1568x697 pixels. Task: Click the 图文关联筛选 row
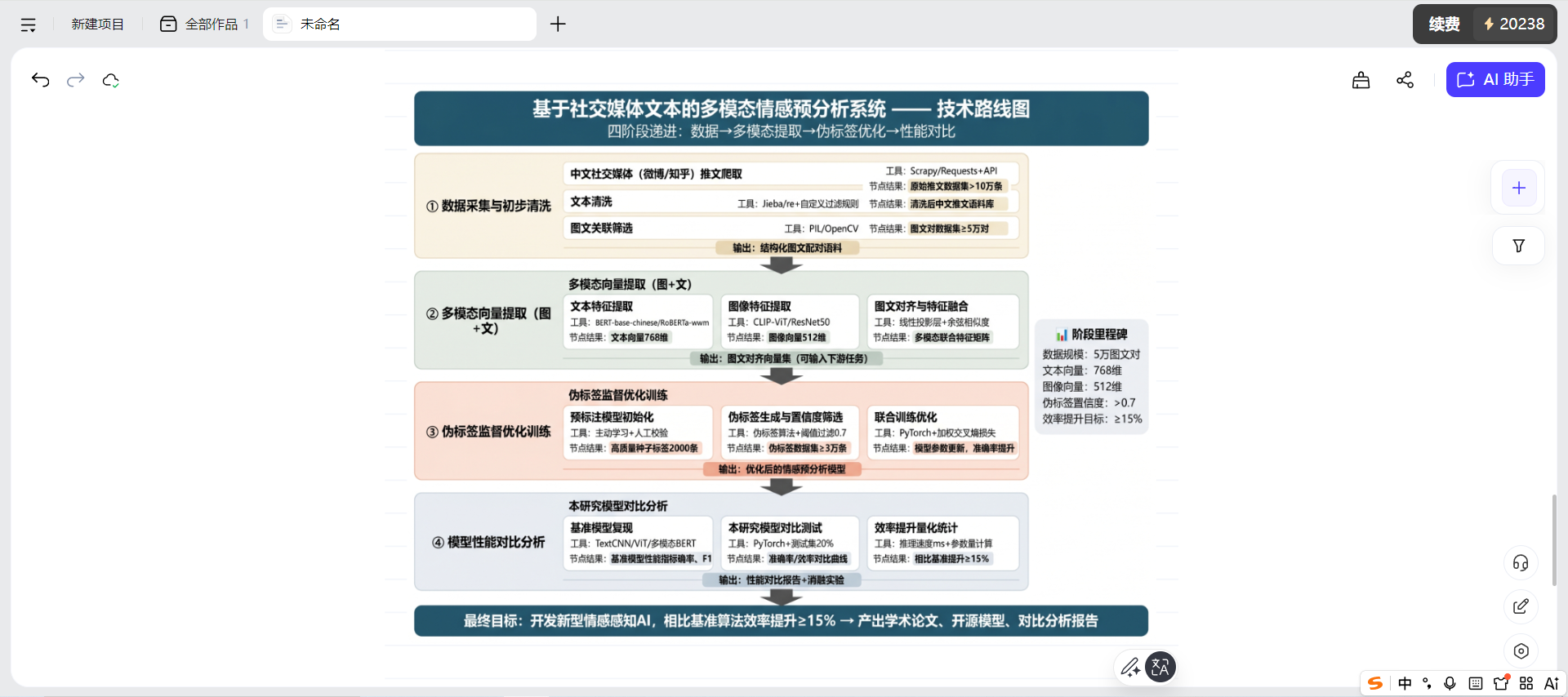pos(791,228)
